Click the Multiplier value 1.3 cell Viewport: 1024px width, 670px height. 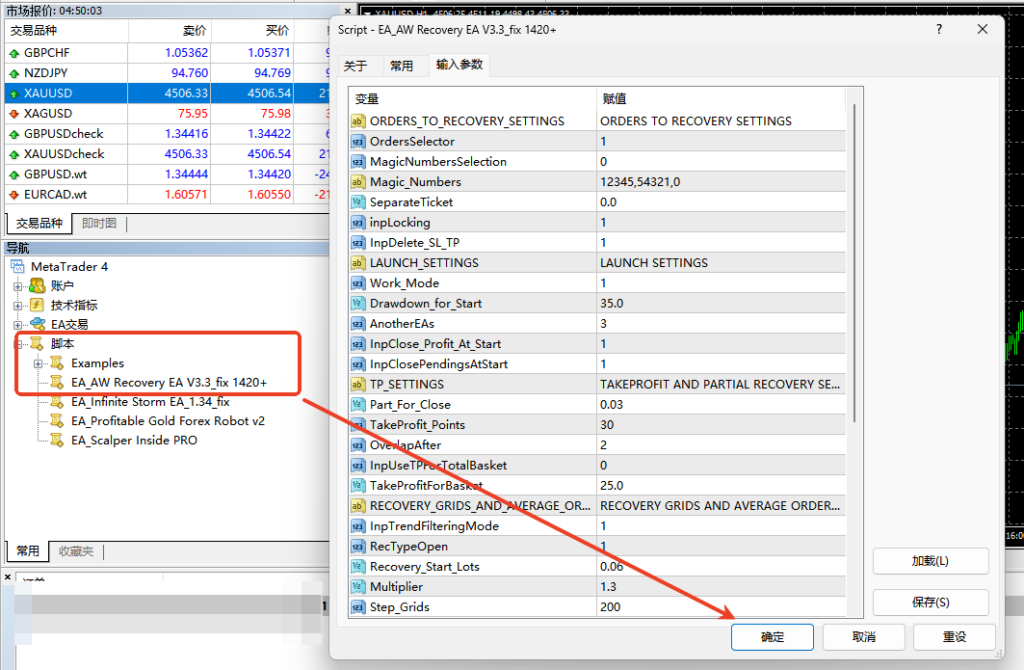(721, 586)
